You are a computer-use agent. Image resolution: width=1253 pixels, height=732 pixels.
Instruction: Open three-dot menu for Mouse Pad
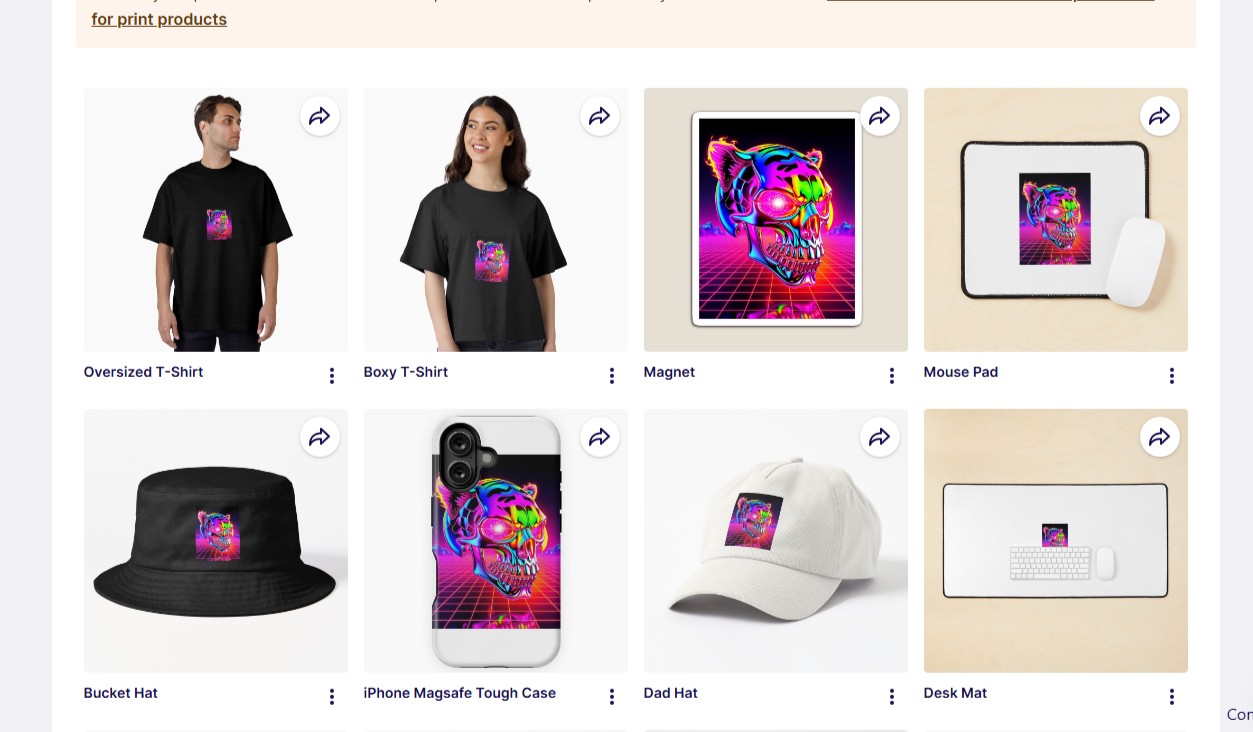point(1172,376)
